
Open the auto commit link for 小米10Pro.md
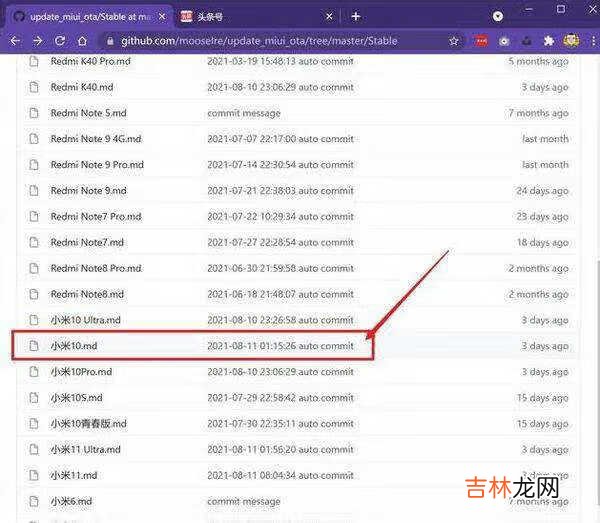(326, 372)
